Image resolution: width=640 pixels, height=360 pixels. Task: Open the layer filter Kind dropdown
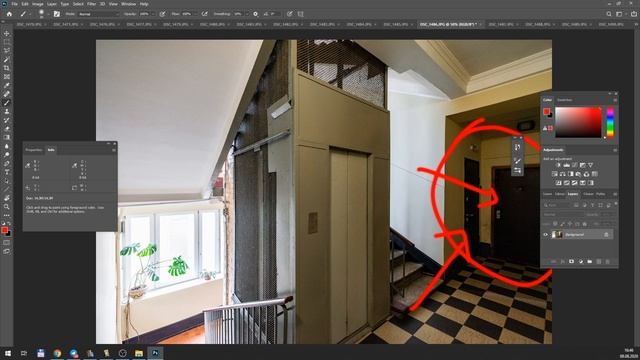(557, 205)
